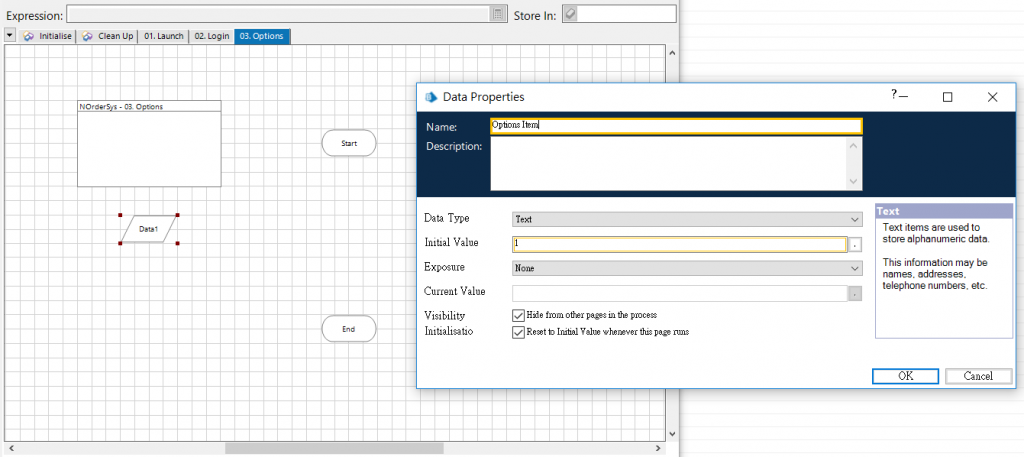Click the Store In data item icon
This screenshot has height=457, width=1024.
click(570, 14)
